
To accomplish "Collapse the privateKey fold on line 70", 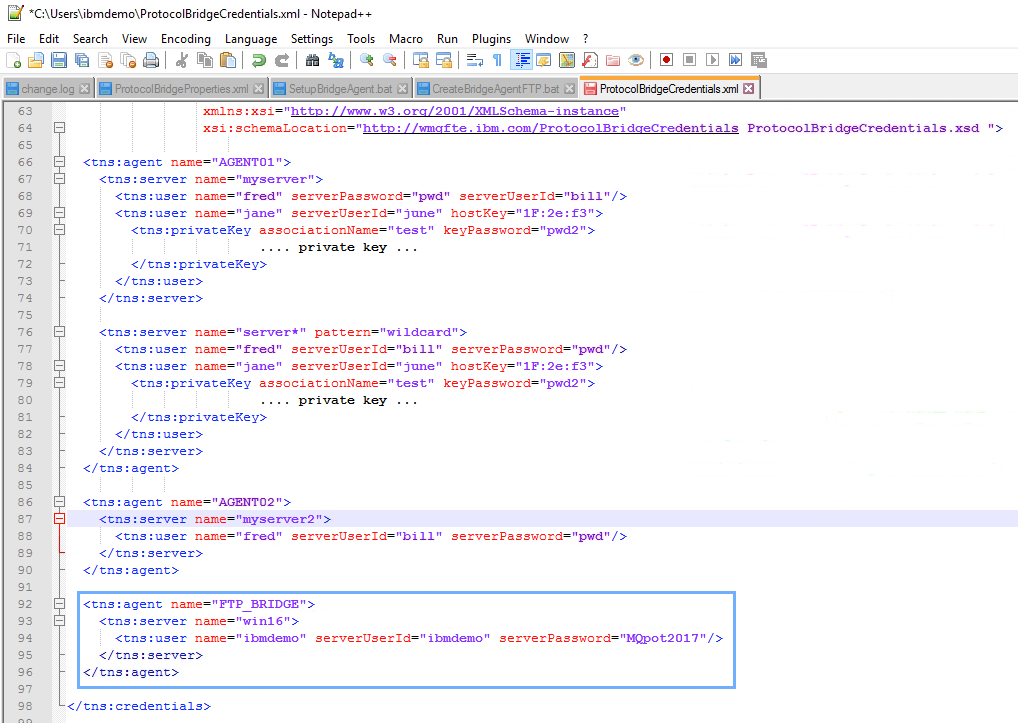I will pyautogui.click(x=59, y=229).
